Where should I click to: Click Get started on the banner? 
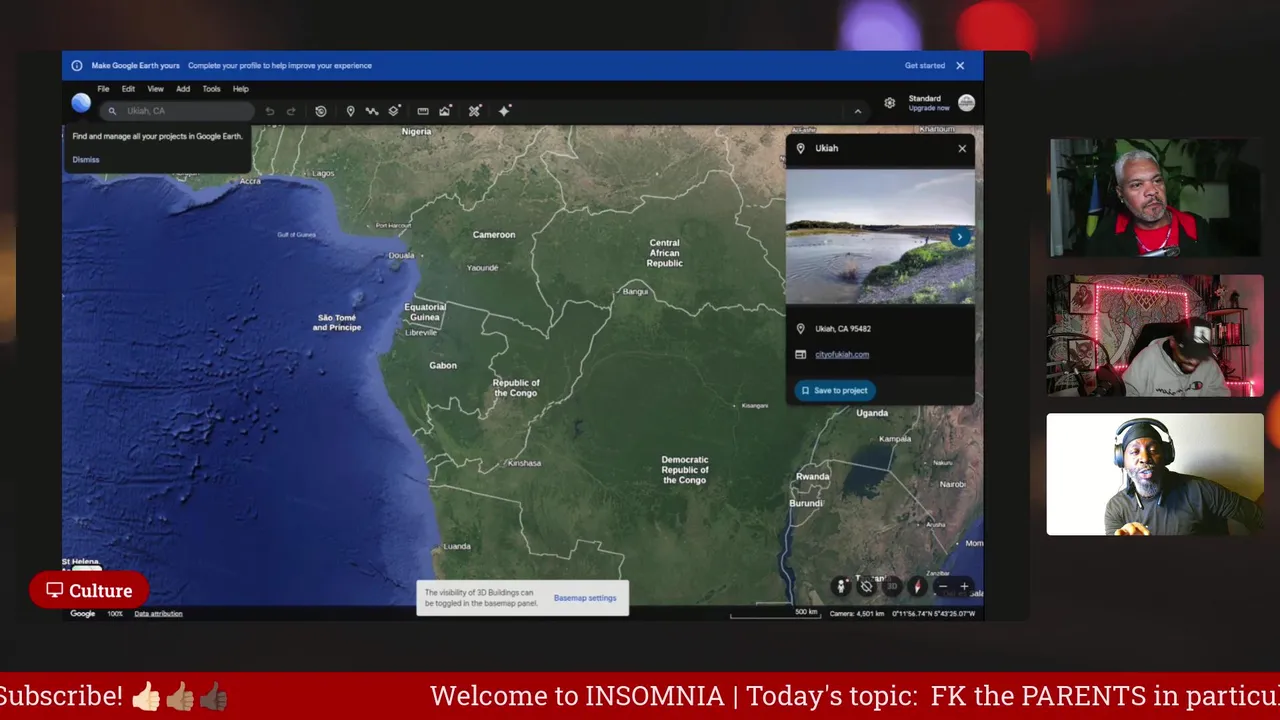[x=925, y=66]
